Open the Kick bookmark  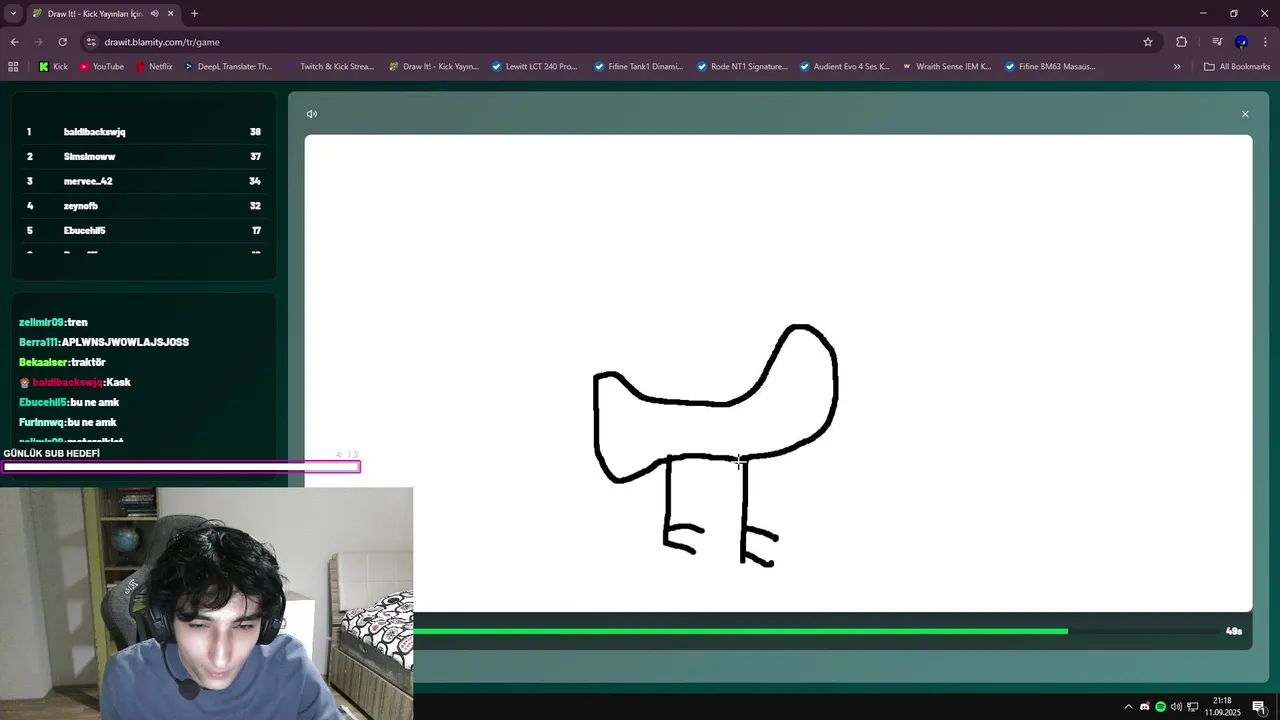(x=54, y=67)
